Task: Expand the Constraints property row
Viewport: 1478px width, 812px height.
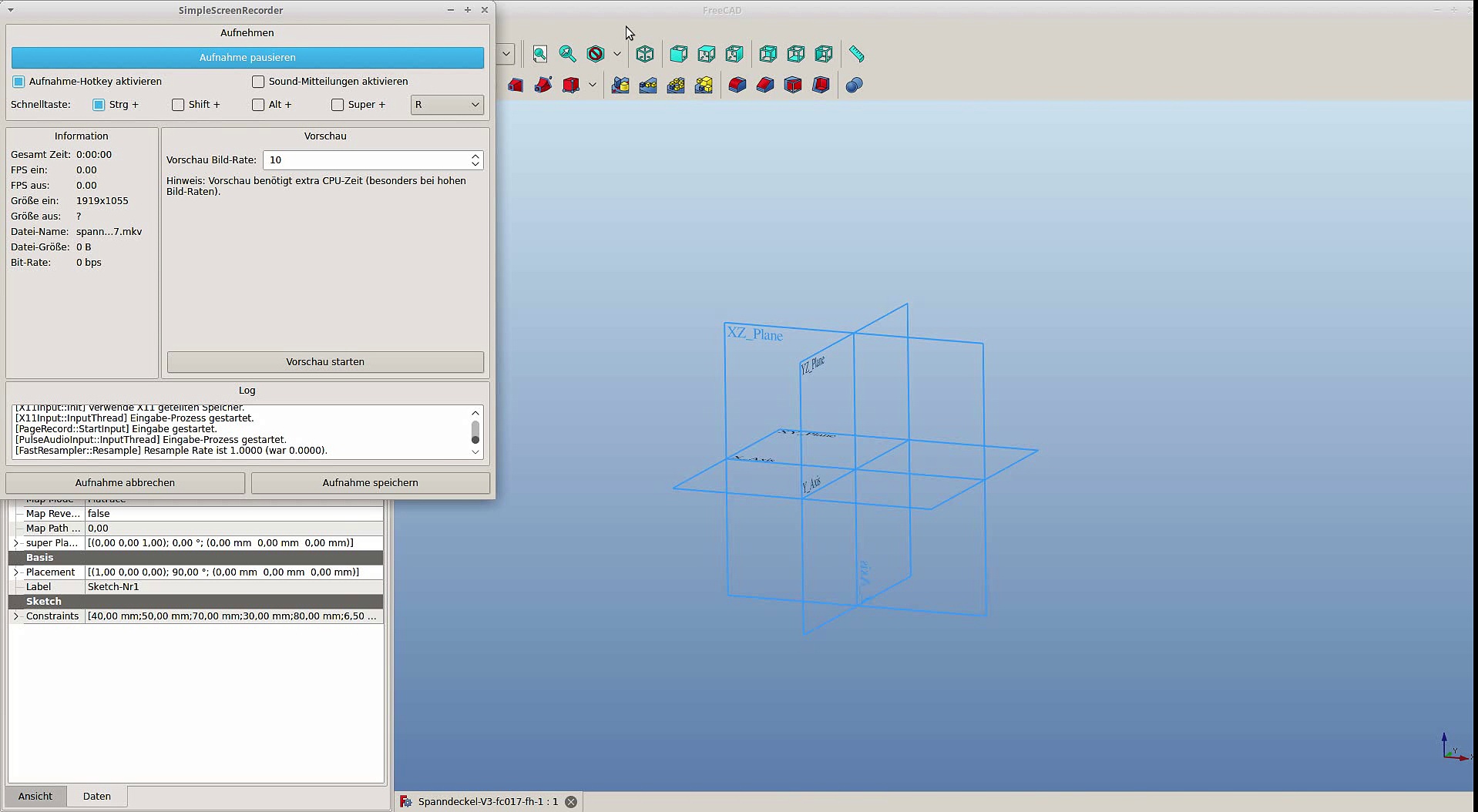Action: [16, 616]
